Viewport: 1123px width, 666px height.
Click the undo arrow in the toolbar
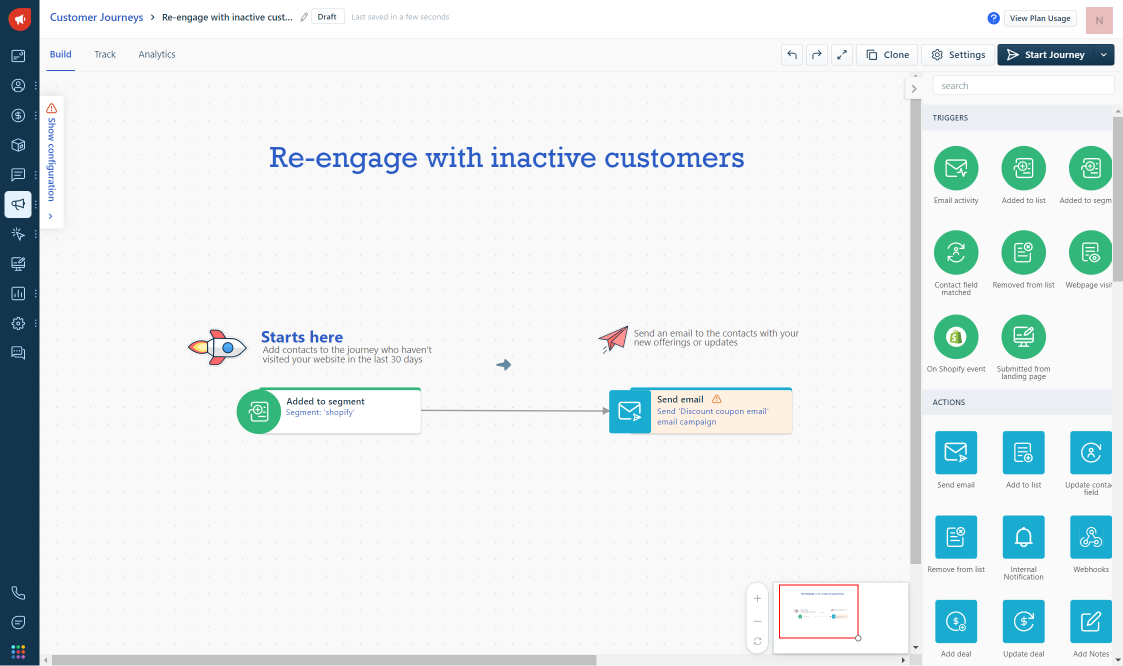click(792, 55)
